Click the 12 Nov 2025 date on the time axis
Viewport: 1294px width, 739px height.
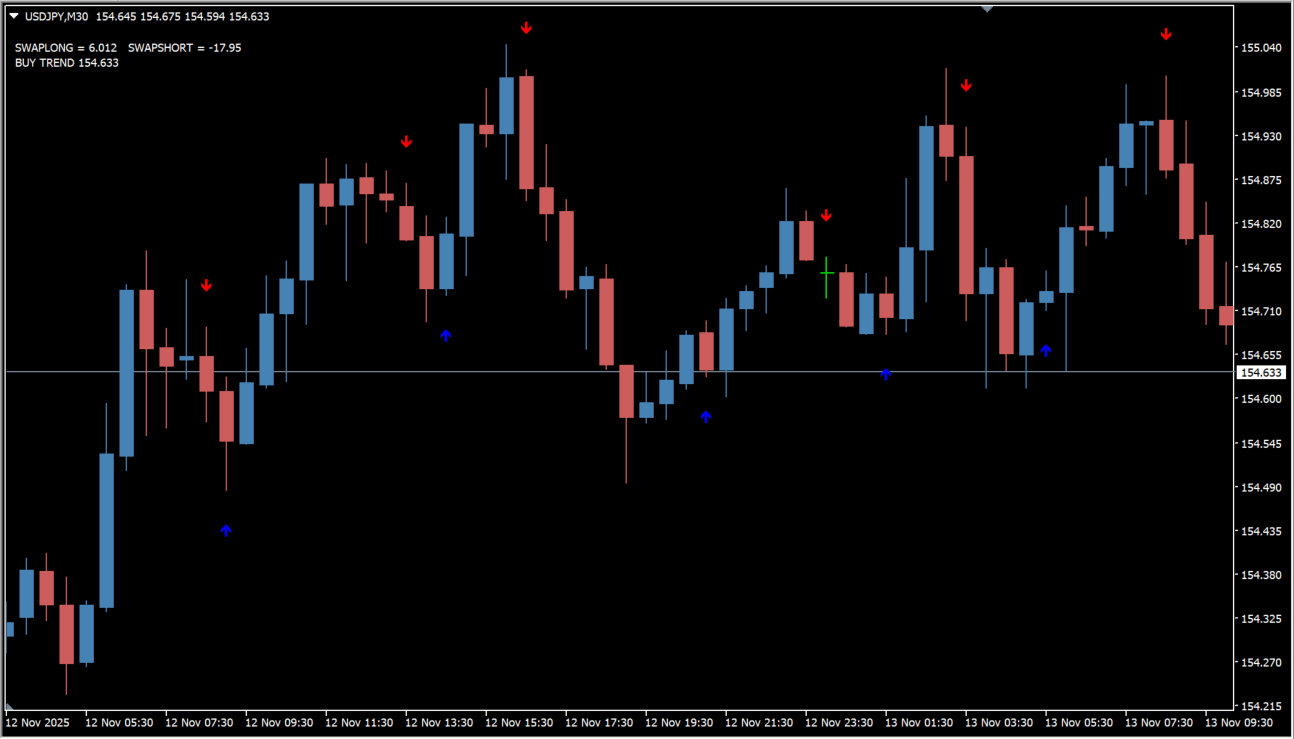pos(38,722)
